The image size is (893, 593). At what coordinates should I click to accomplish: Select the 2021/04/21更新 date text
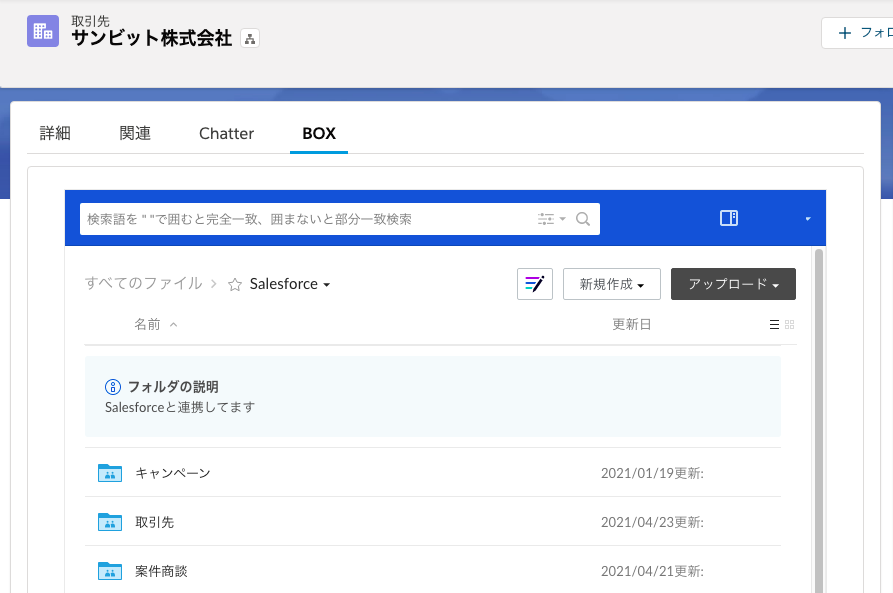[652, 571]
